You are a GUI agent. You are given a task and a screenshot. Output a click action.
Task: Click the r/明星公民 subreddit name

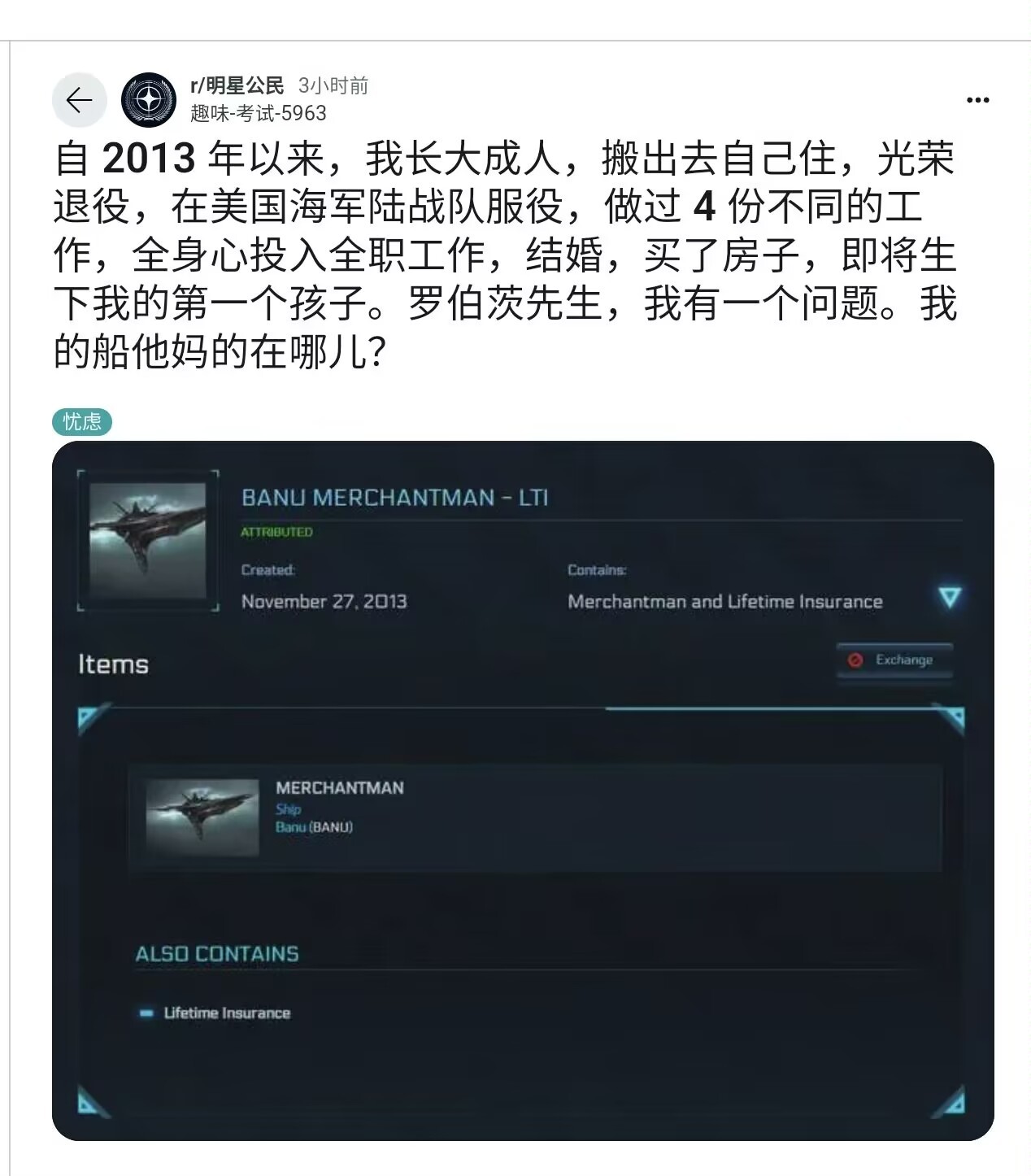tap(237, 85)
